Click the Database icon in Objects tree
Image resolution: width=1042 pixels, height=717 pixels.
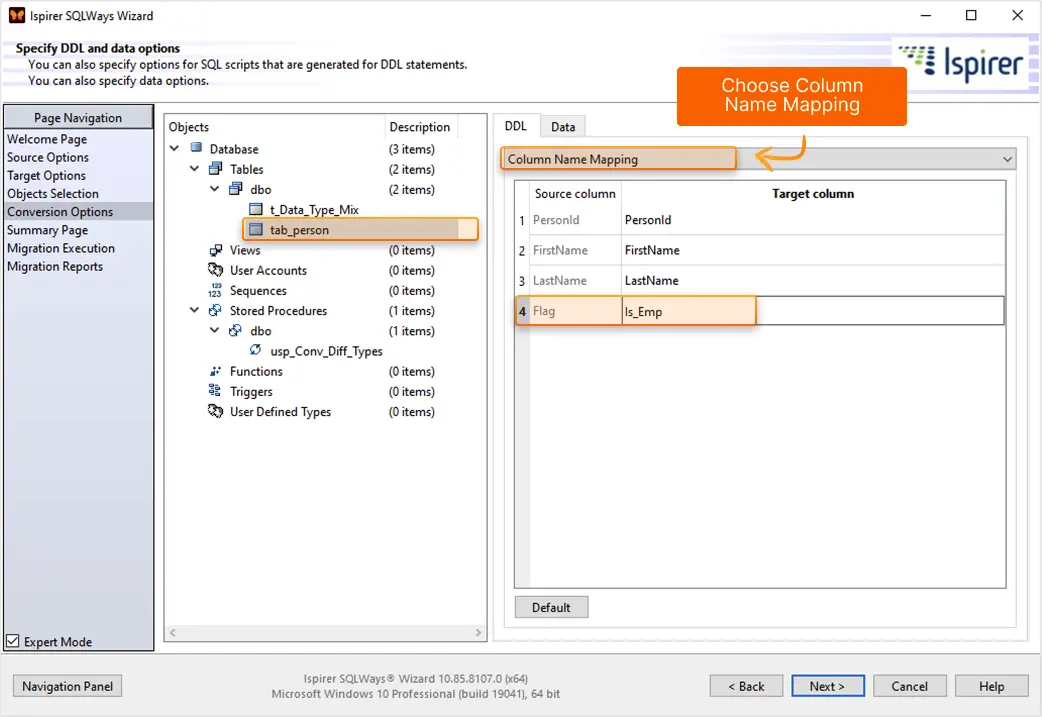point(196,148)
